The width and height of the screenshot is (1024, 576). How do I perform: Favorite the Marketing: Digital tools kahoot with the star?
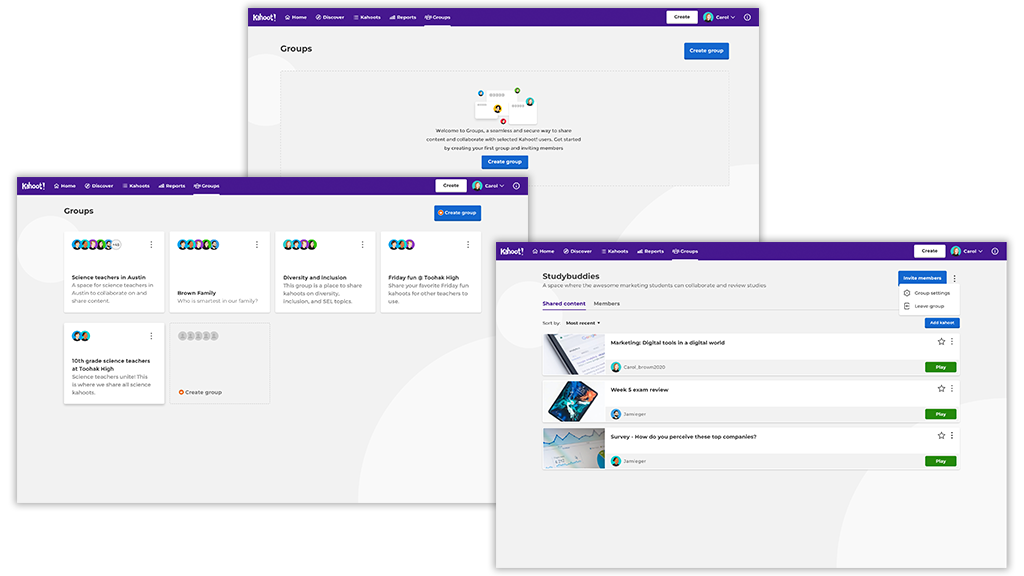tap(941, 342)
